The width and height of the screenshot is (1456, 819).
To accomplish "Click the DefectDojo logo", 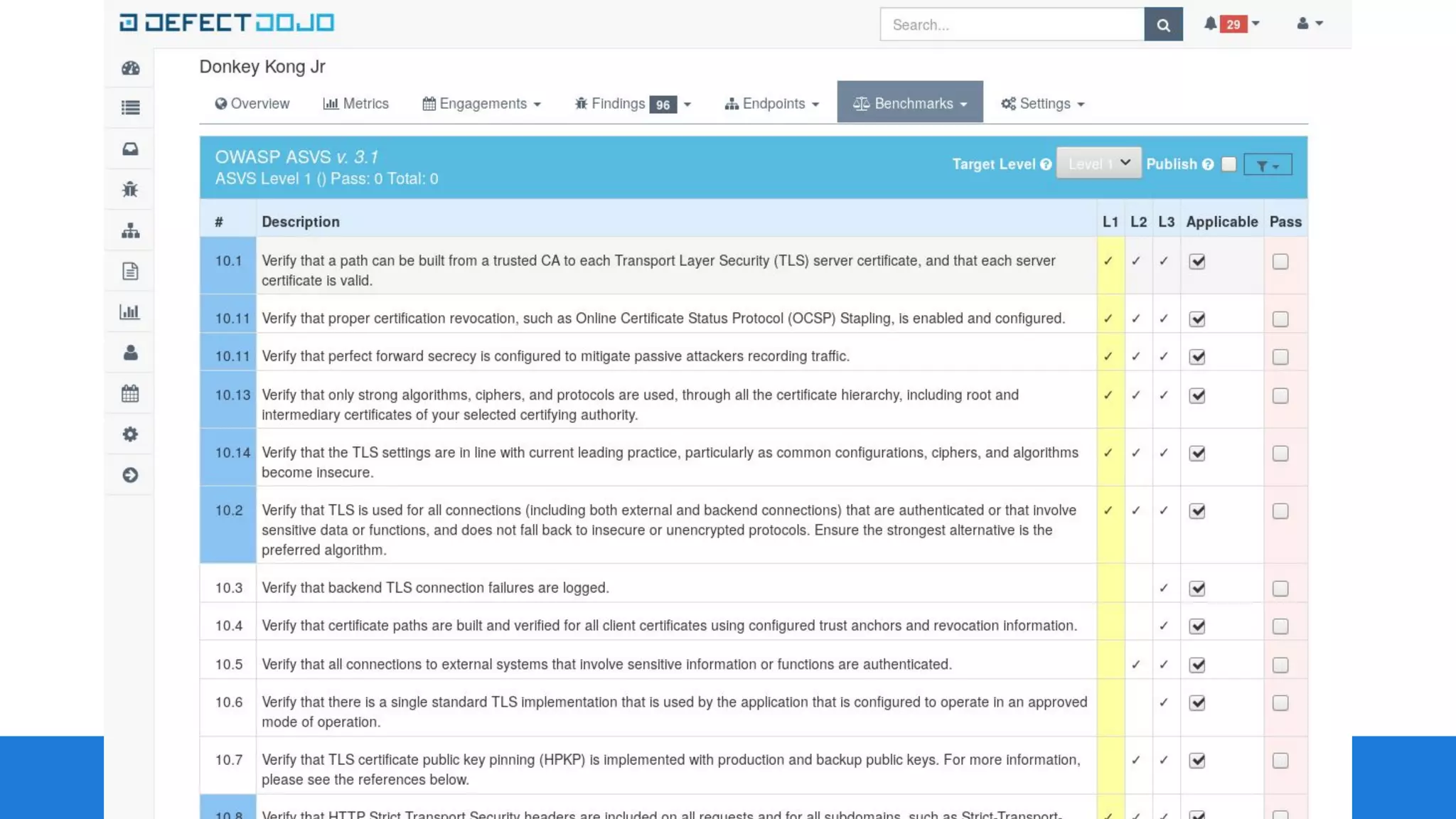I will [x=226, y=23].
